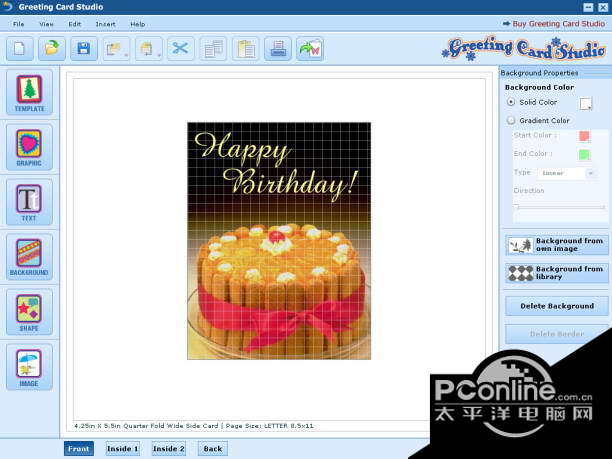Open an existing card file from the toolbar
The height and width of the screenshot is (459, 612).
pos(52,49)
